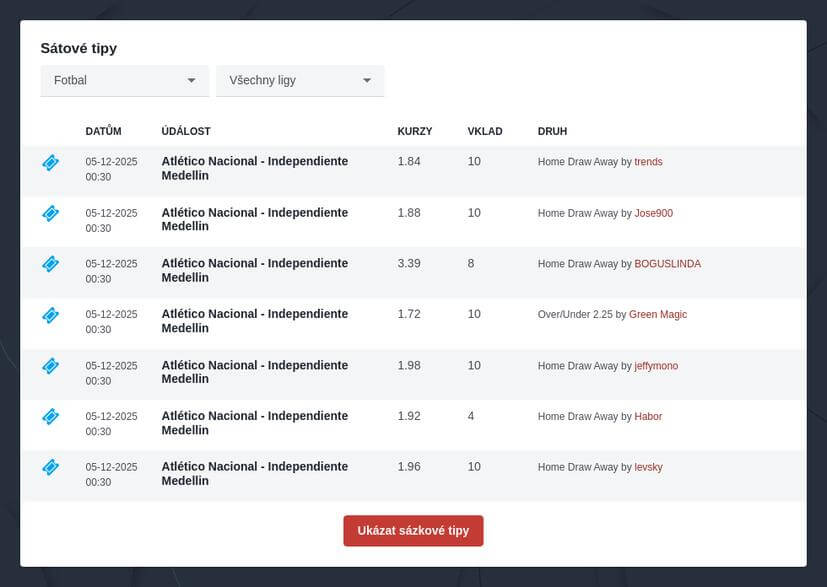Open the levsky tipster profile

tap(648, 467)
